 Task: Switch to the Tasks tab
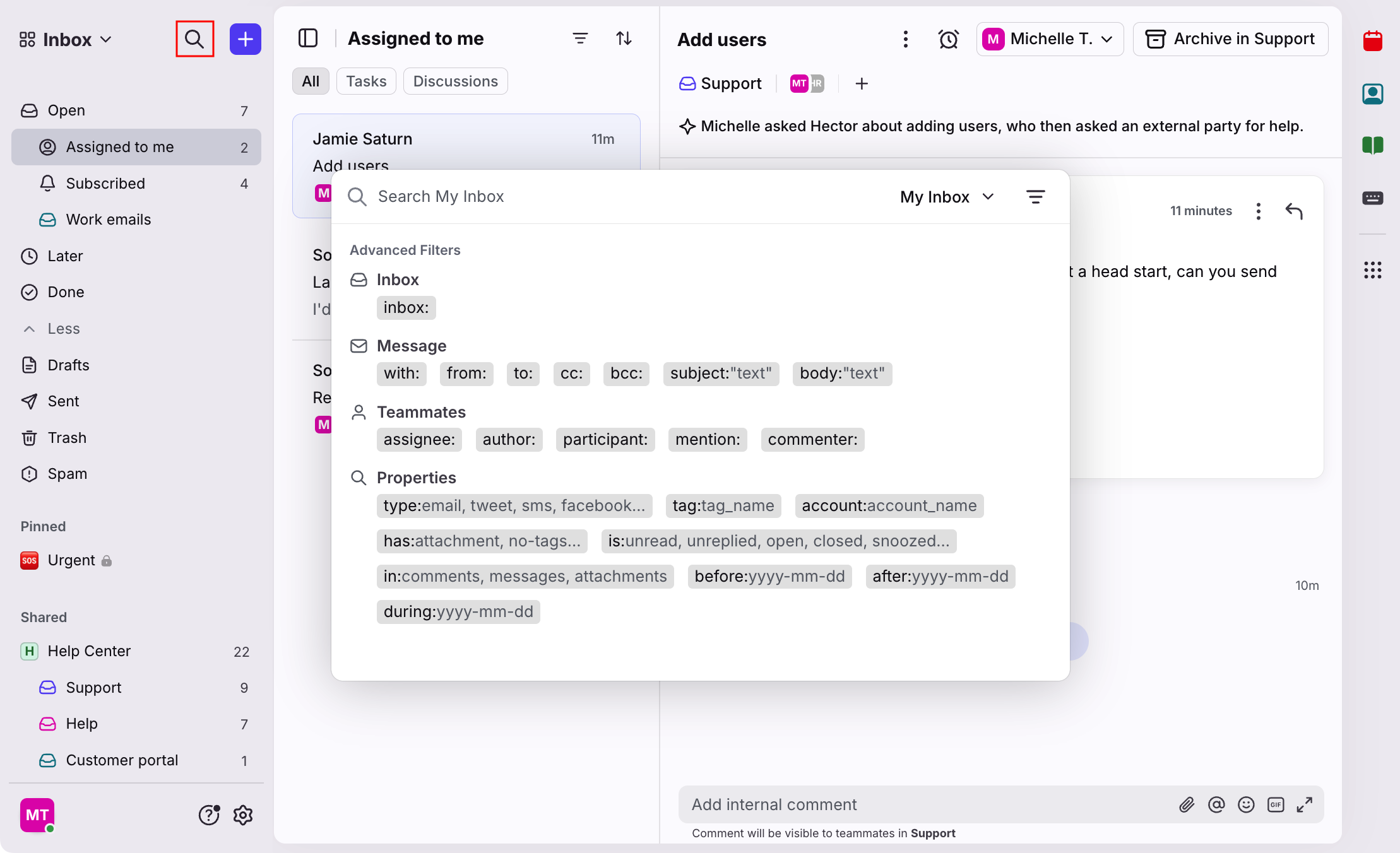(x=366, y=81)
